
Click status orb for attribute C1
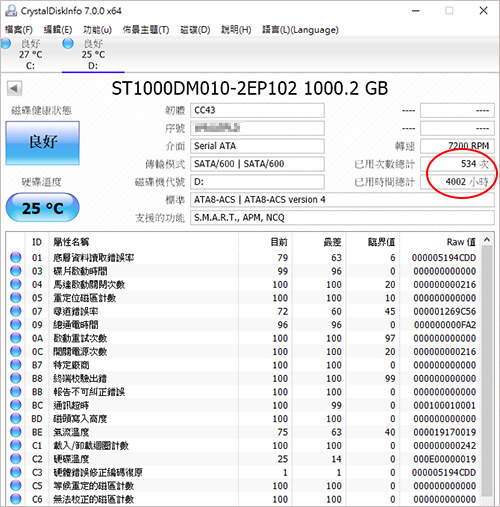tap(15, 445)
